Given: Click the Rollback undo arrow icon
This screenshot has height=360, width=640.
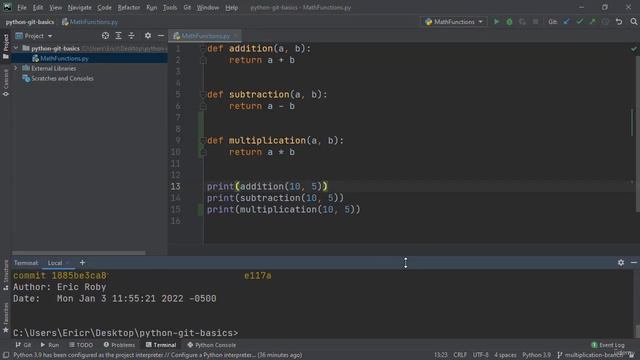Looking at the screenshot, I should click(619, 22).
